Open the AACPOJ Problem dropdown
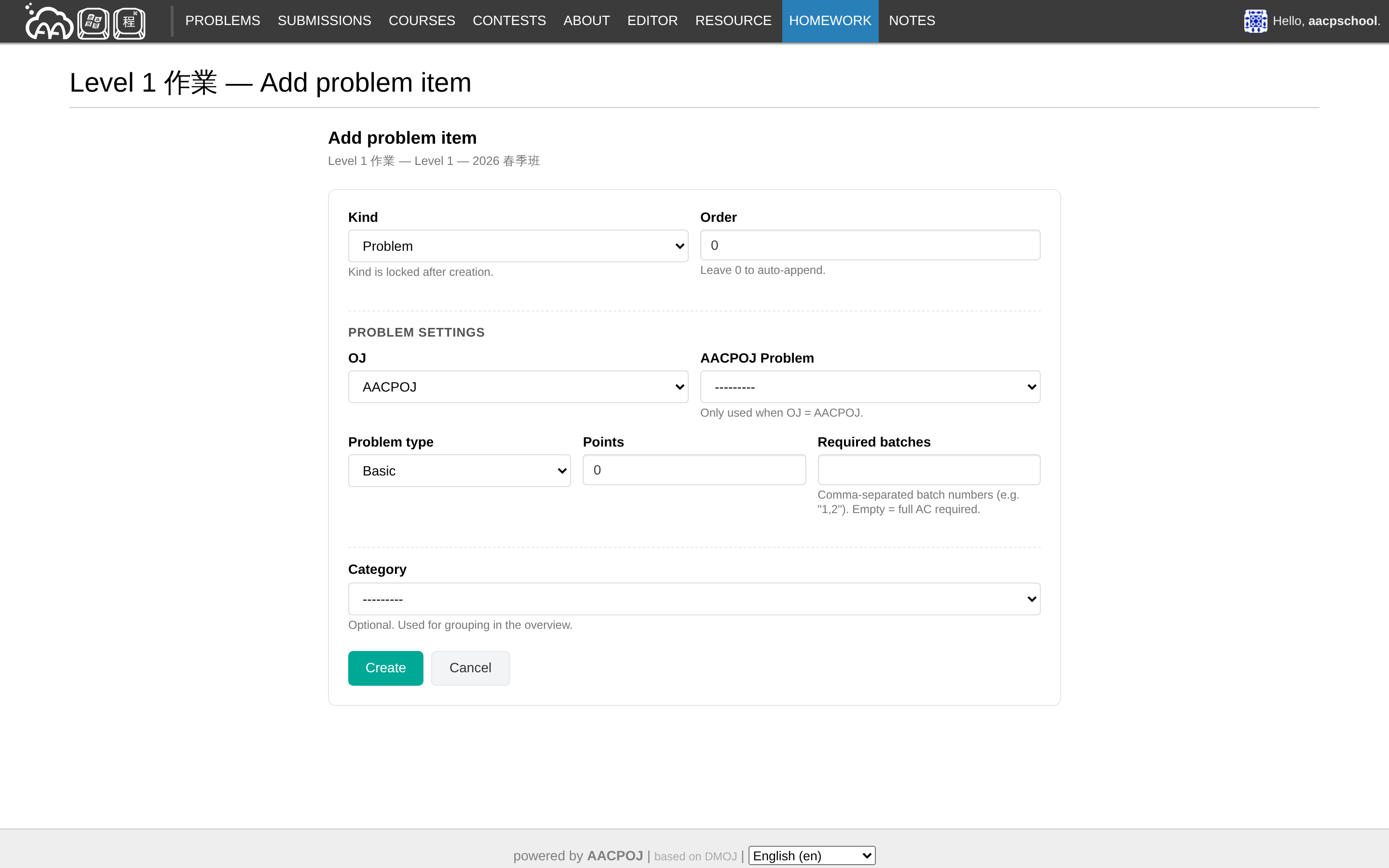 (x=870, y=387)
